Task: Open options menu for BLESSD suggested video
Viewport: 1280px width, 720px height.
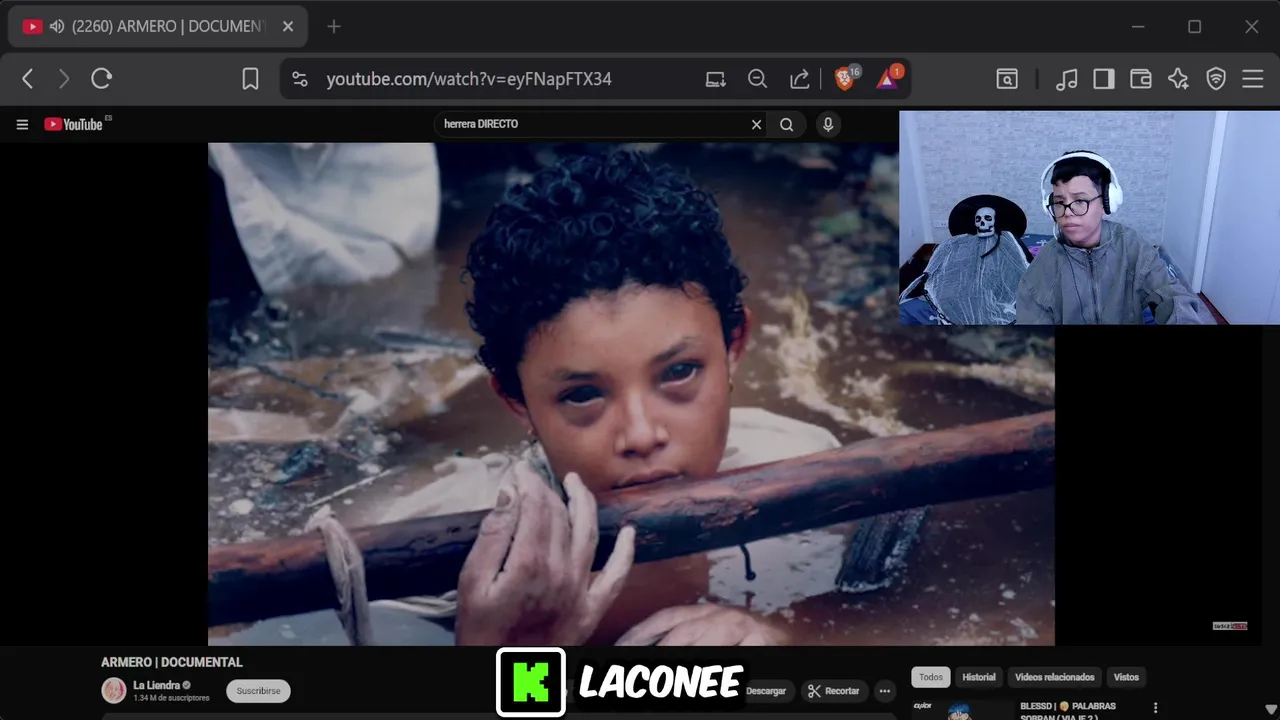Action: coord(1156,707)
